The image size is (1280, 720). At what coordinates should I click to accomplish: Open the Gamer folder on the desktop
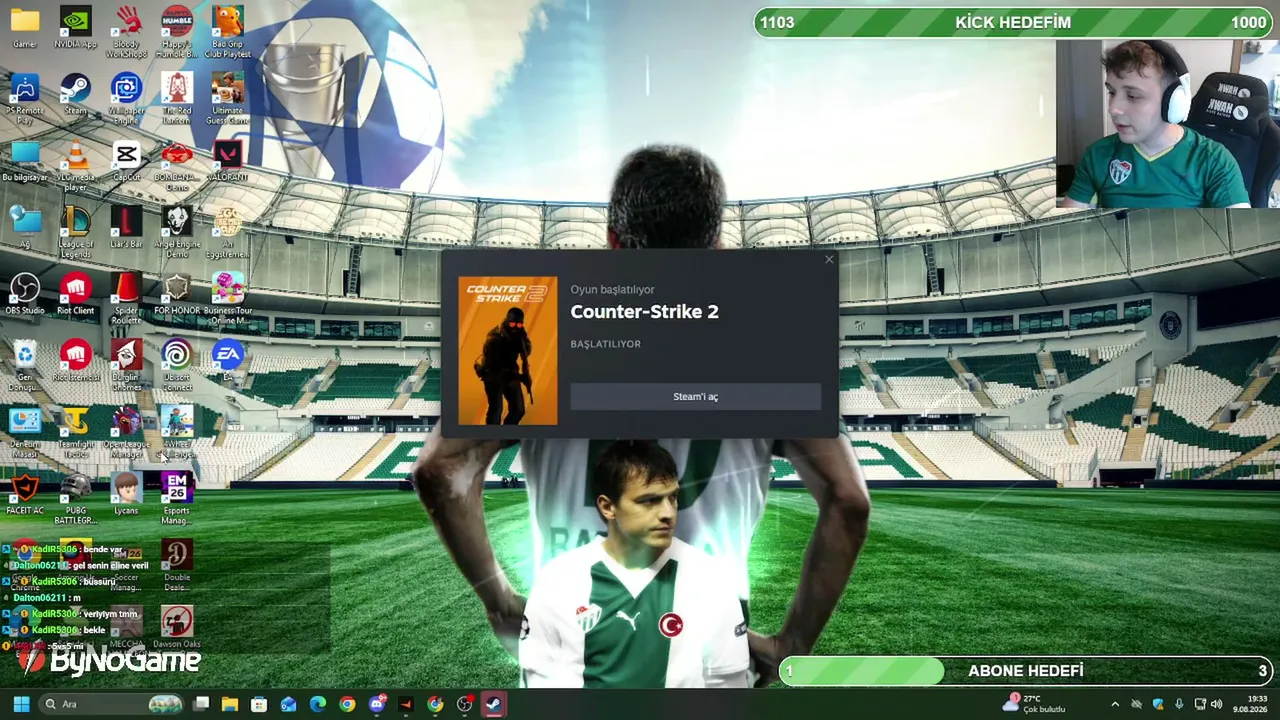(25, 27)
